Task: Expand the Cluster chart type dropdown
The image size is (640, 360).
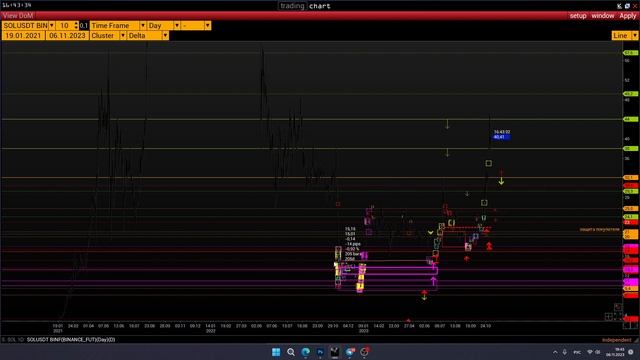Action: click(x=122, y=36)
